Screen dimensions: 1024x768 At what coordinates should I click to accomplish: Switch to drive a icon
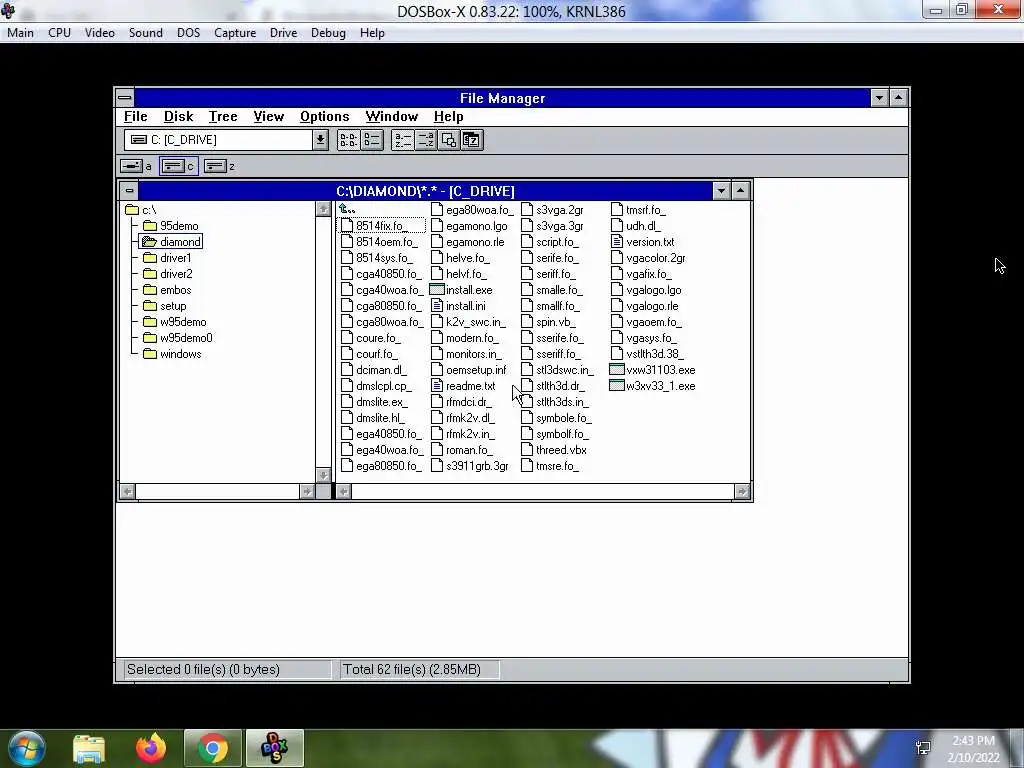136,166
